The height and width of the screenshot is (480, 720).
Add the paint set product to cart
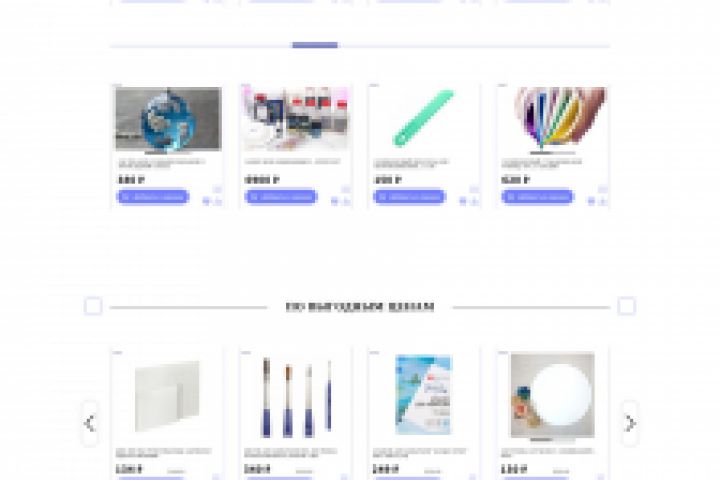pos(281,197)
